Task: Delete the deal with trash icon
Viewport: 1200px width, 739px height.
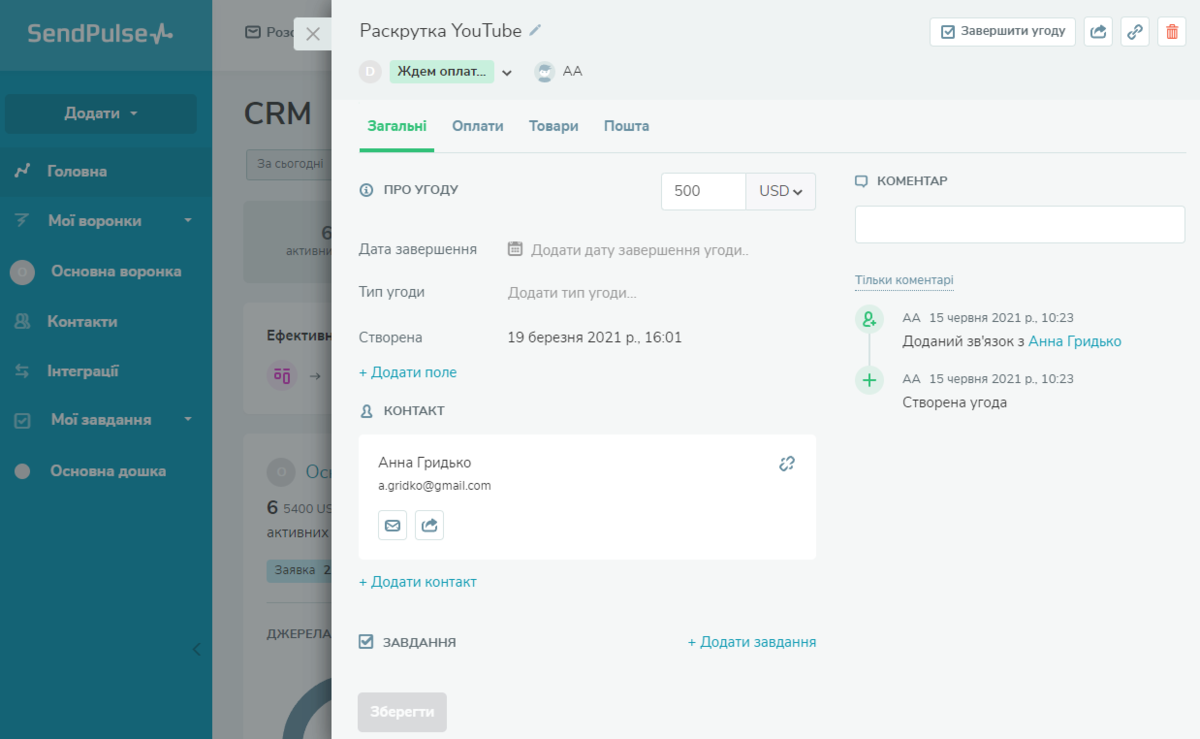Action: [1172, 32]
